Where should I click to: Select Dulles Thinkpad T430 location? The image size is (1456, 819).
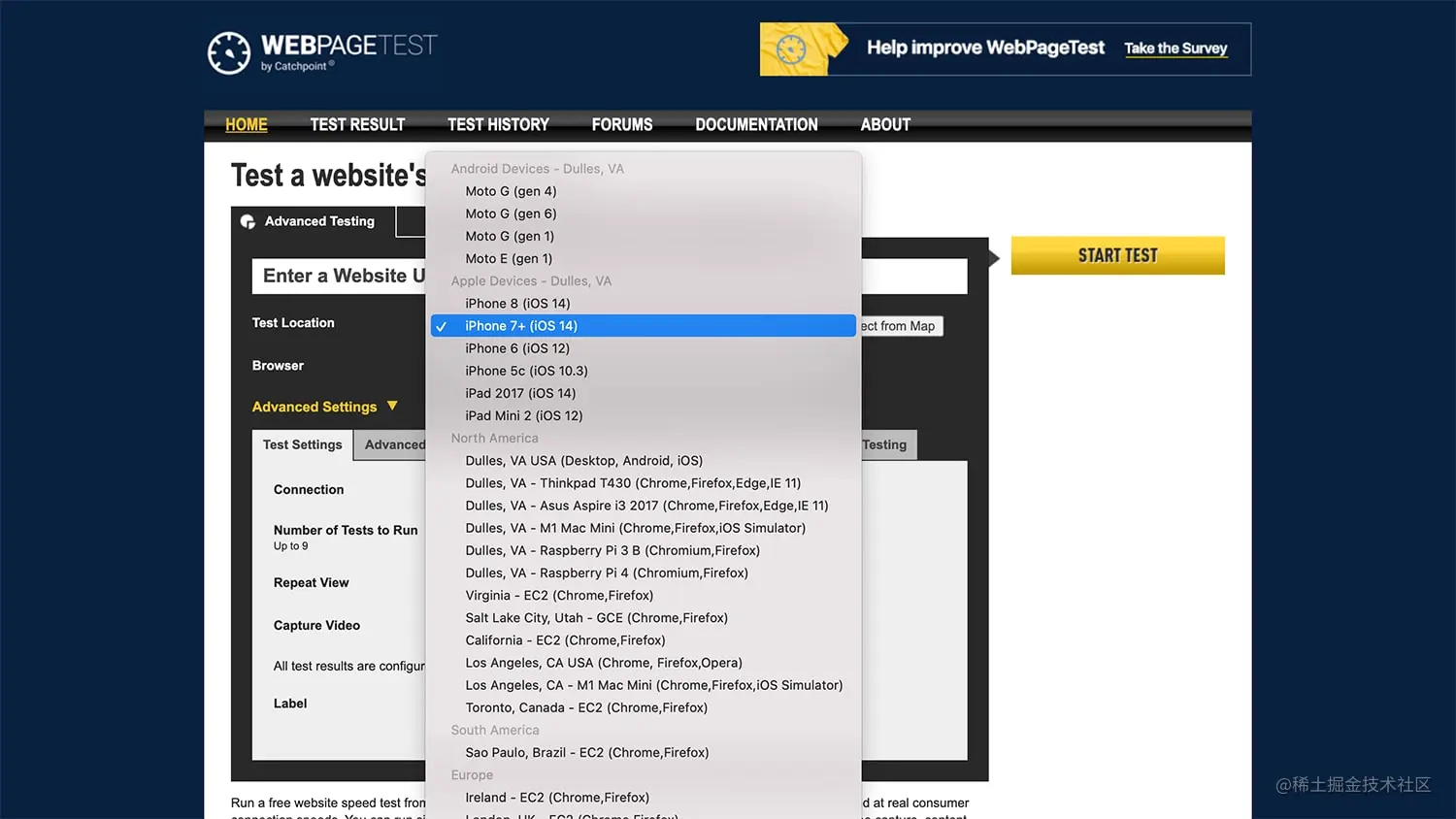coord(643,482)
